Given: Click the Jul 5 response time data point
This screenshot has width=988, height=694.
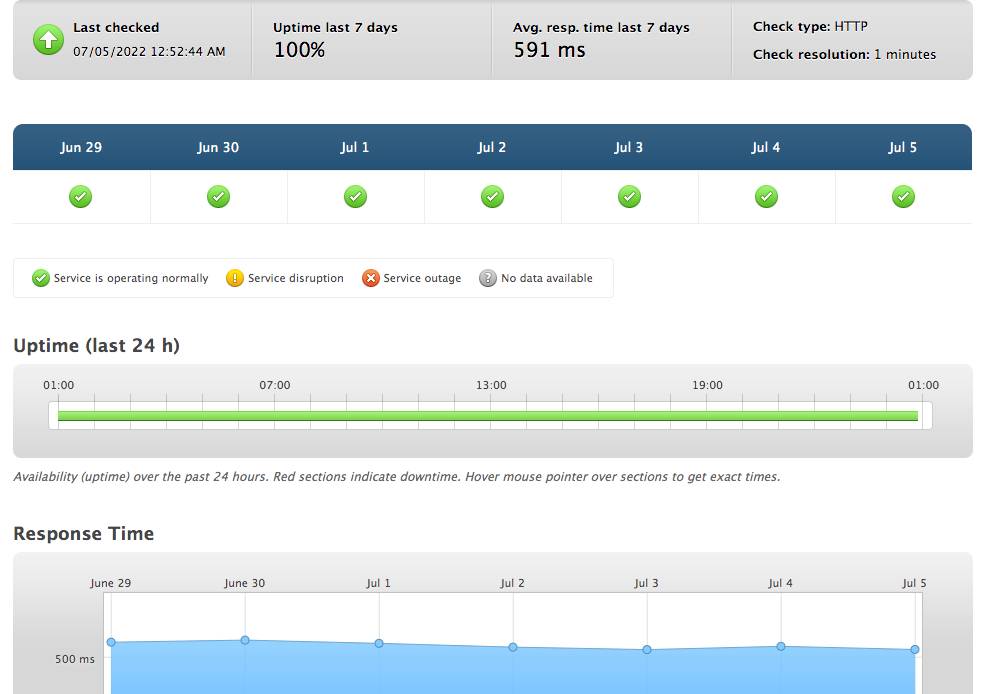Looking at the screenshot, I should click(915, 649).
